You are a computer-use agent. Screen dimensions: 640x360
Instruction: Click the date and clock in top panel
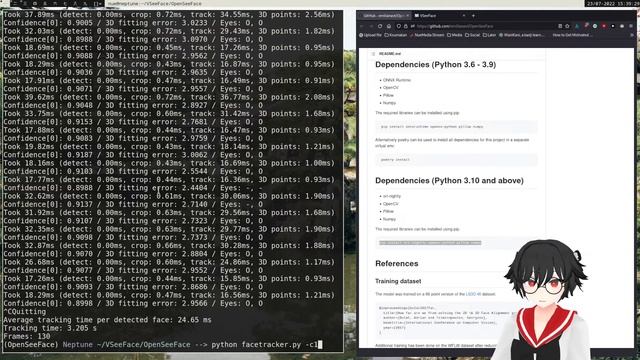(x=612, y=4)
